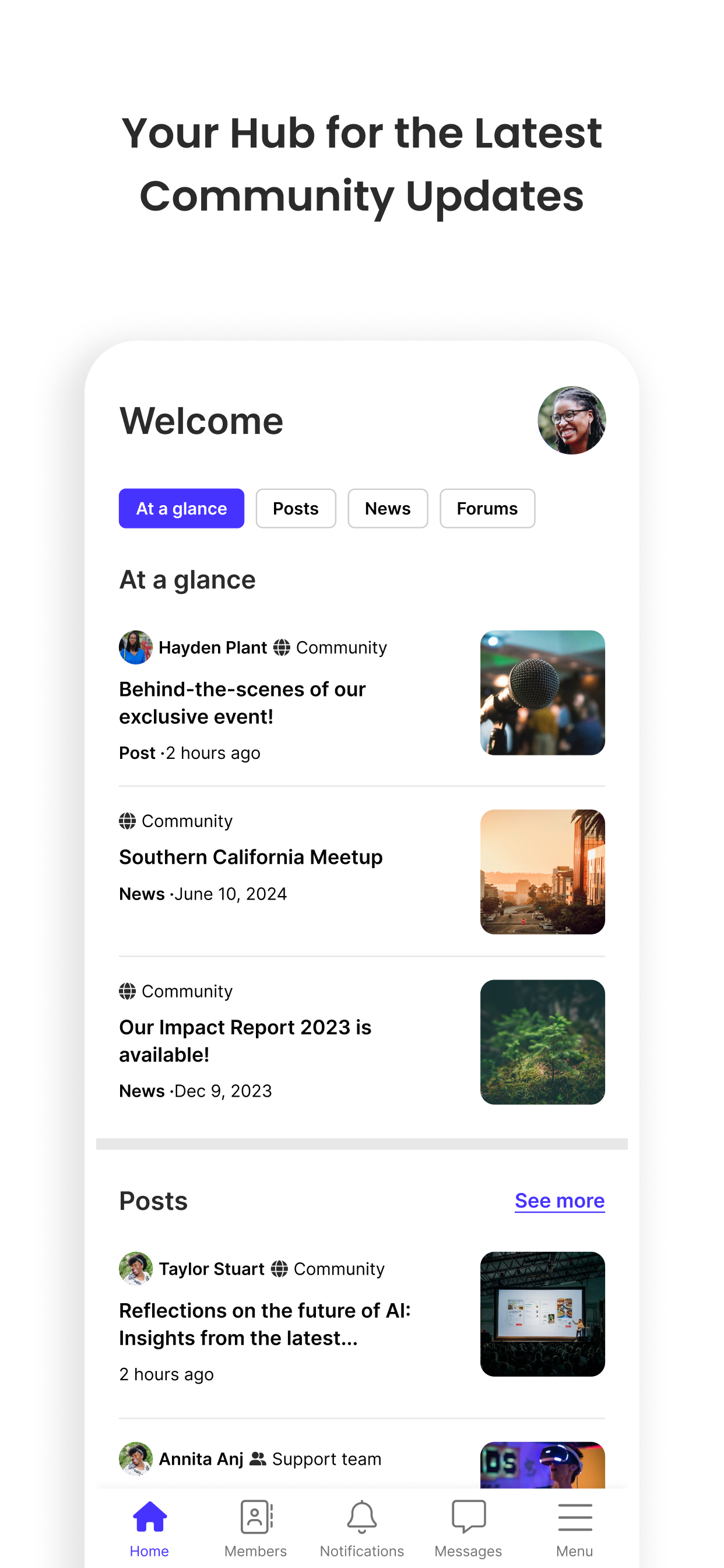Click 'Support team' label
The image size is (724, 1568).
coord(326,1459)
